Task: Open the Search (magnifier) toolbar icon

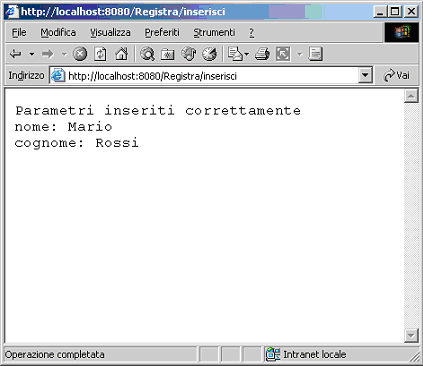Action: [x=147, y=54]
